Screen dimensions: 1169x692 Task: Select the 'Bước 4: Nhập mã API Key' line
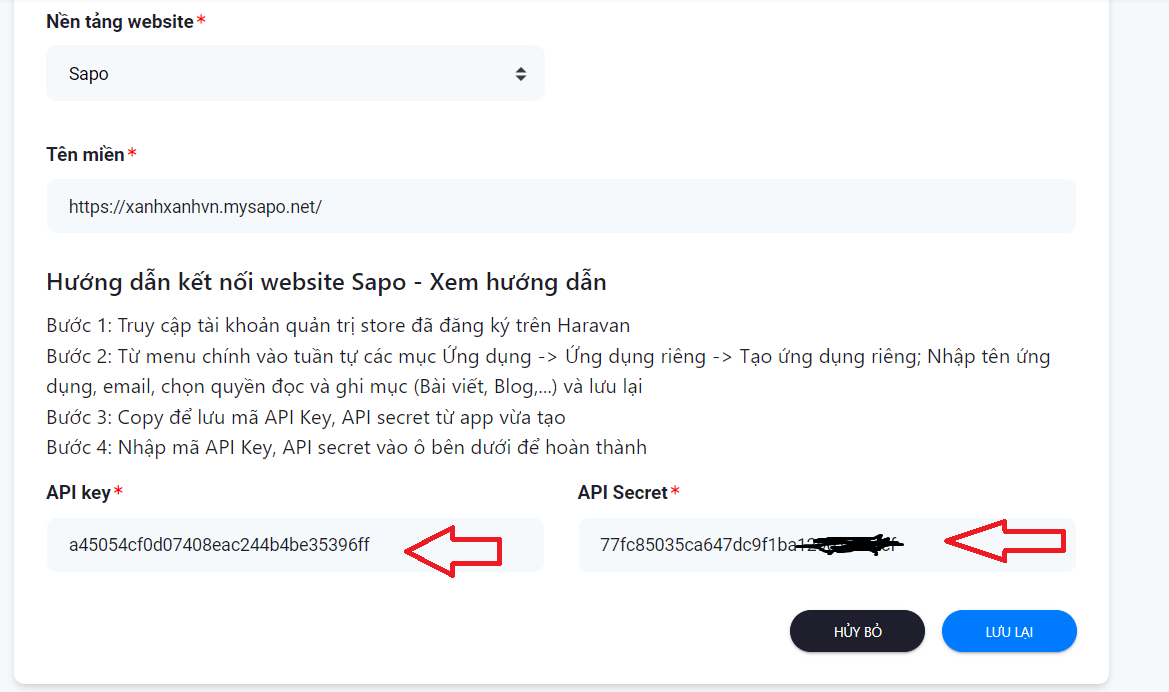coord(347,447)
